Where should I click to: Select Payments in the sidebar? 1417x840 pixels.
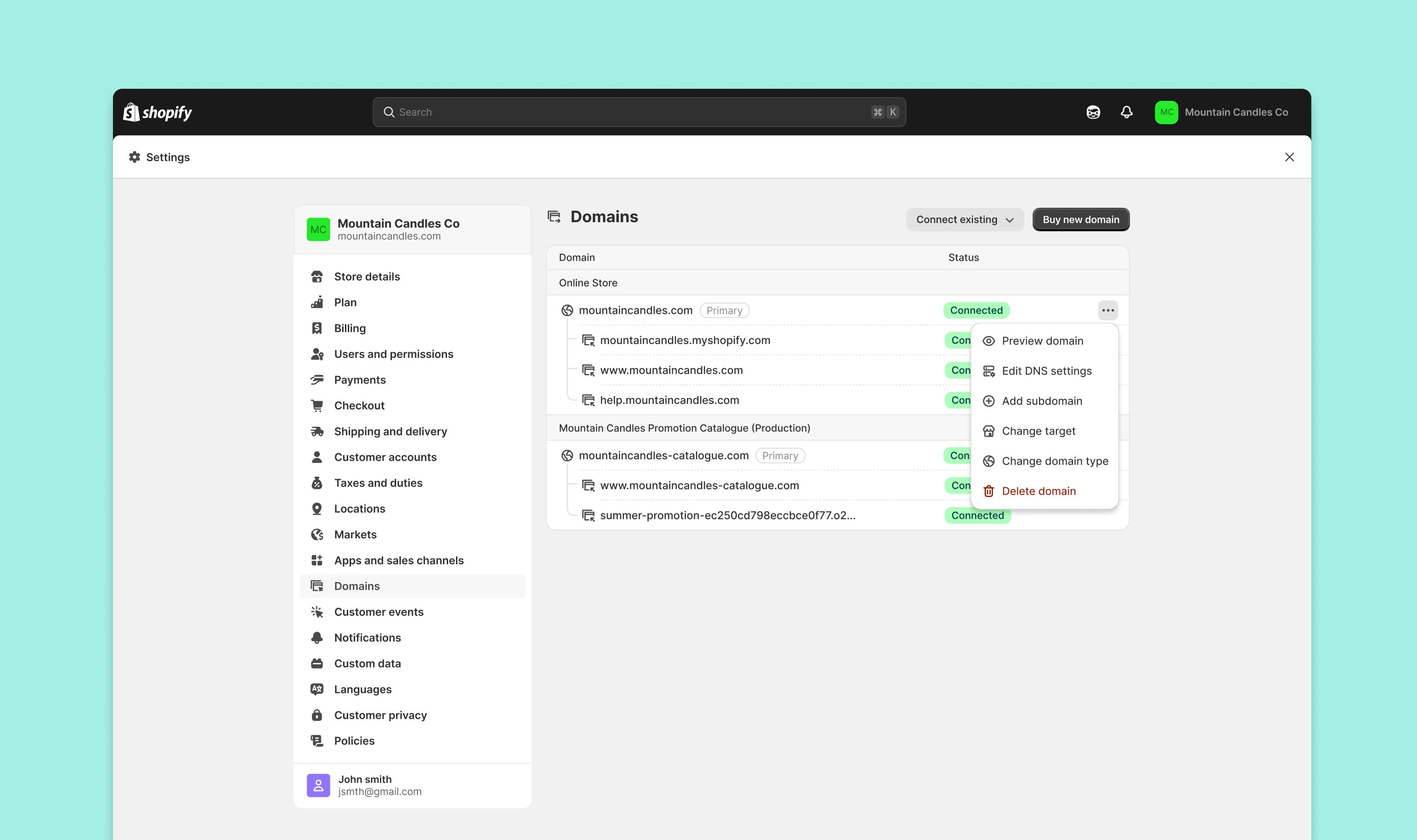pyautogui.click(x=412, y=380)
